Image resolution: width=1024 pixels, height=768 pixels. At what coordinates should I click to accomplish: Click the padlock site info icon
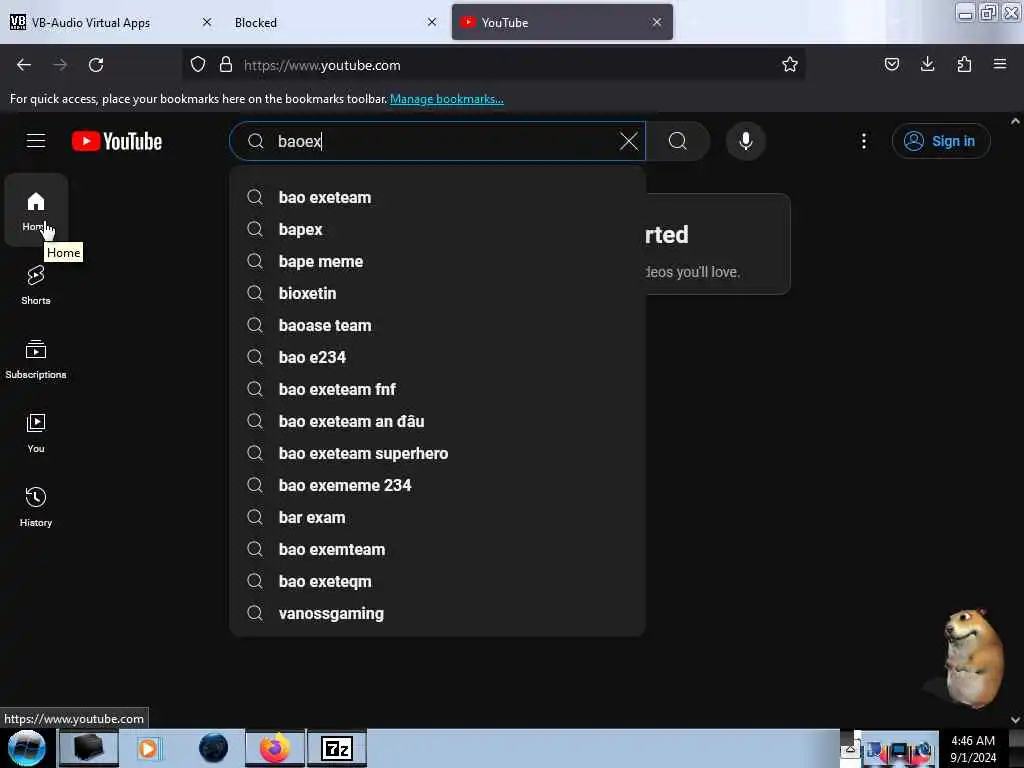click(226, 65)
